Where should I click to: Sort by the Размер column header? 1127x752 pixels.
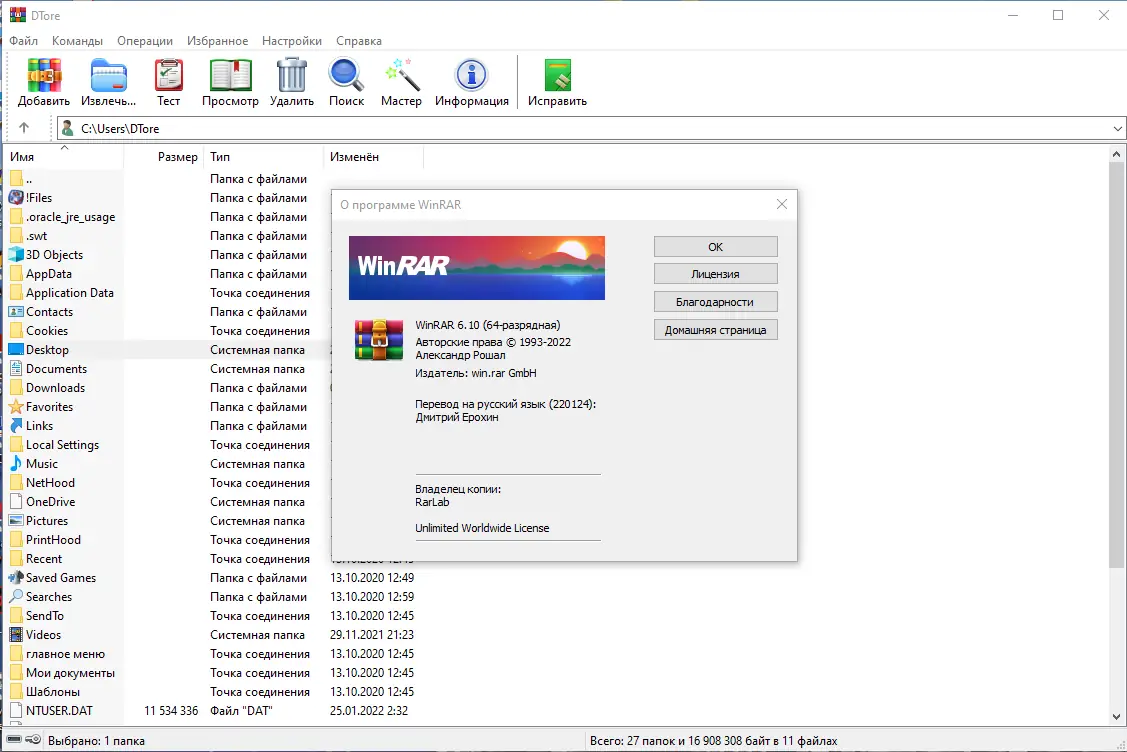(x=164, y=157)
